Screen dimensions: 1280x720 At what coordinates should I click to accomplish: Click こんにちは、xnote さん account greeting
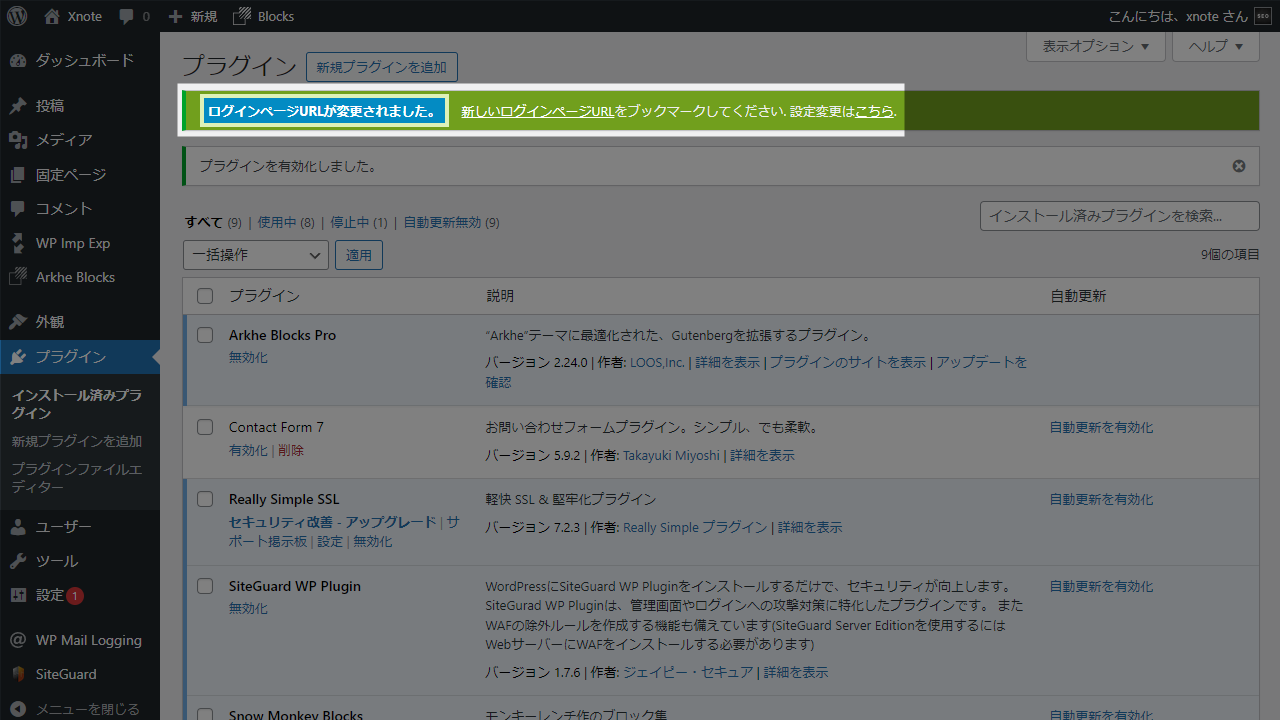point(1178,16)
